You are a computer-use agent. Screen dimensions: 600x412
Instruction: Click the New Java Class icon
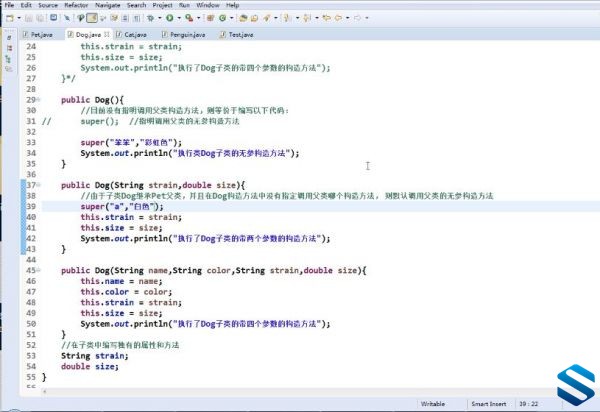[x=223, y=18]
